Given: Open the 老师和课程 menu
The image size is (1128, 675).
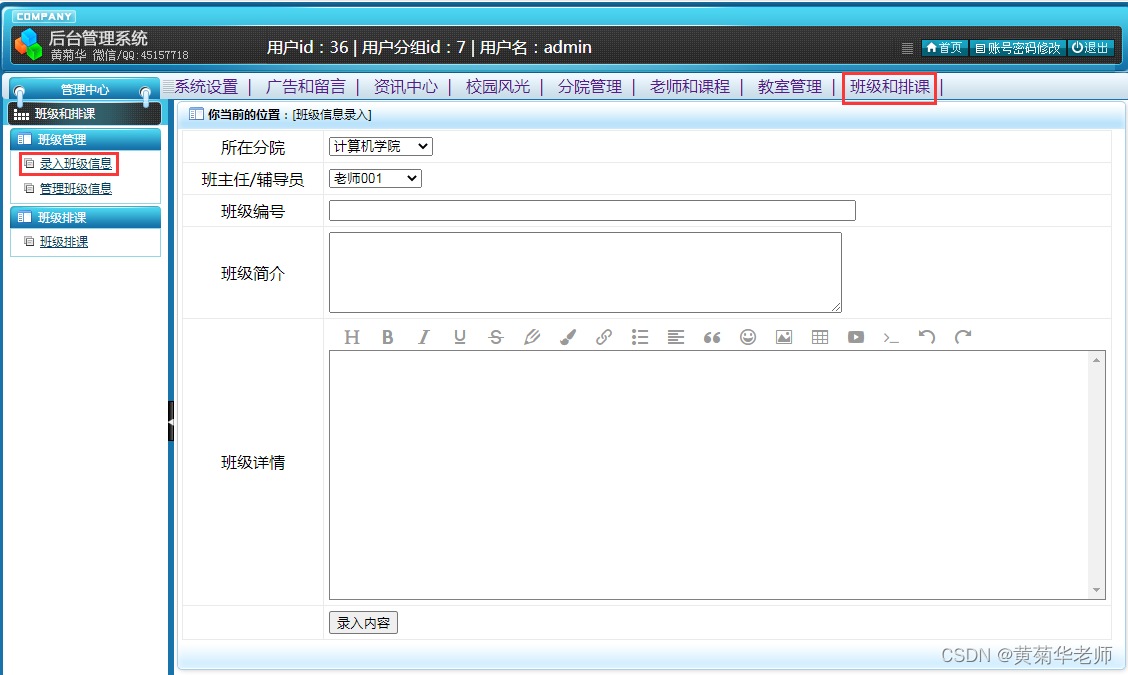Looking at the screenshot, I should (690, 87).
